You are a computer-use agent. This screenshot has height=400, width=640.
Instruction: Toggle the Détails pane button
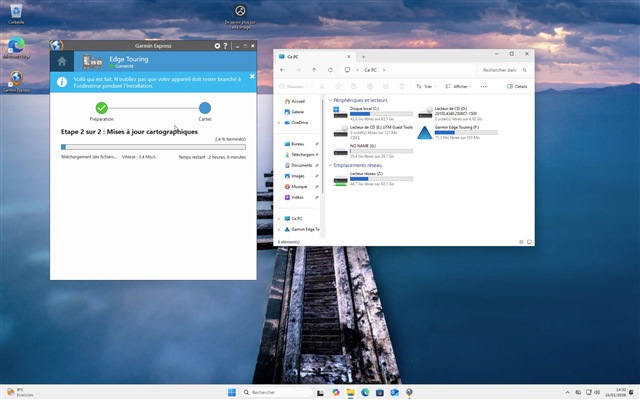point(515,86)
